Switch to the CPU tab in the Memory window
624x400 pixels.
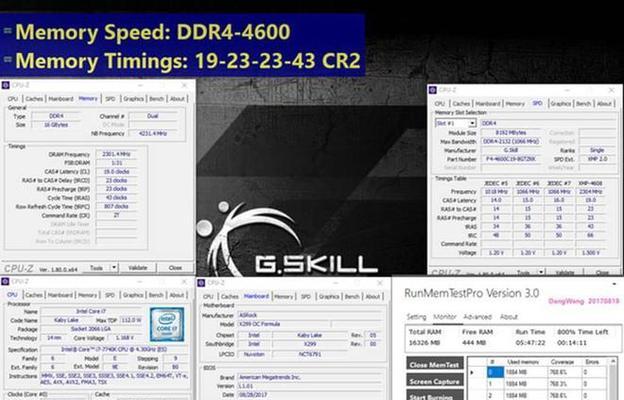coord(13,99)
